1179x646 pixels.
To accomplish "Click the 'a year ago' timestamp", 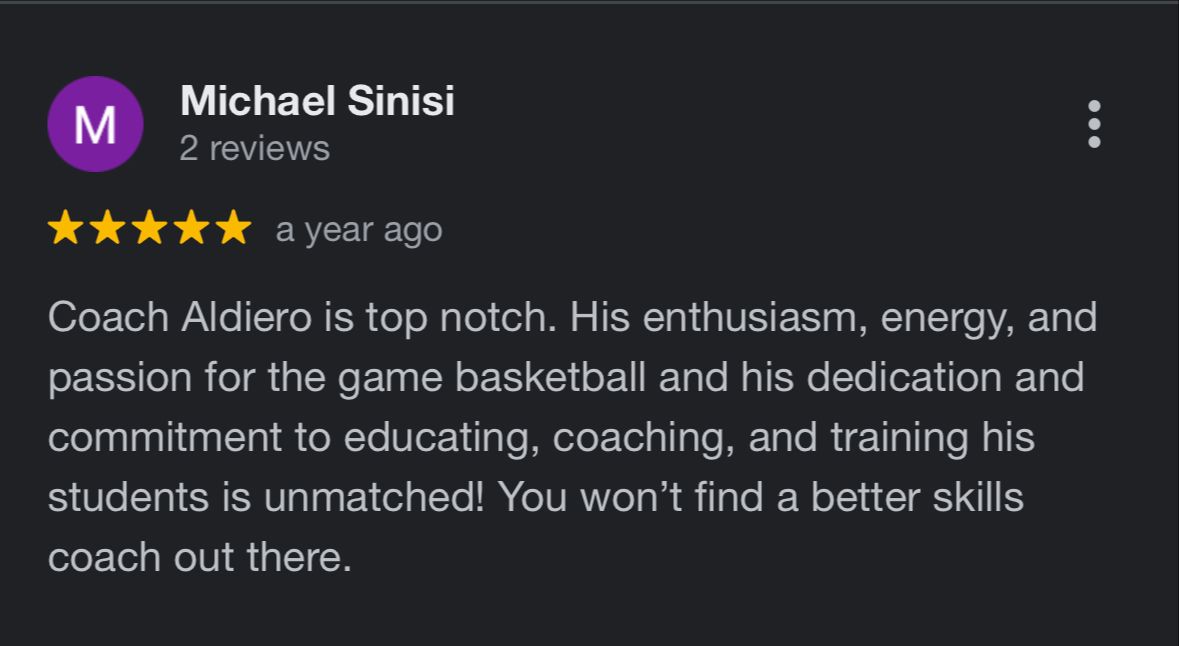I will pyautogui.click(x=358, y=230).
